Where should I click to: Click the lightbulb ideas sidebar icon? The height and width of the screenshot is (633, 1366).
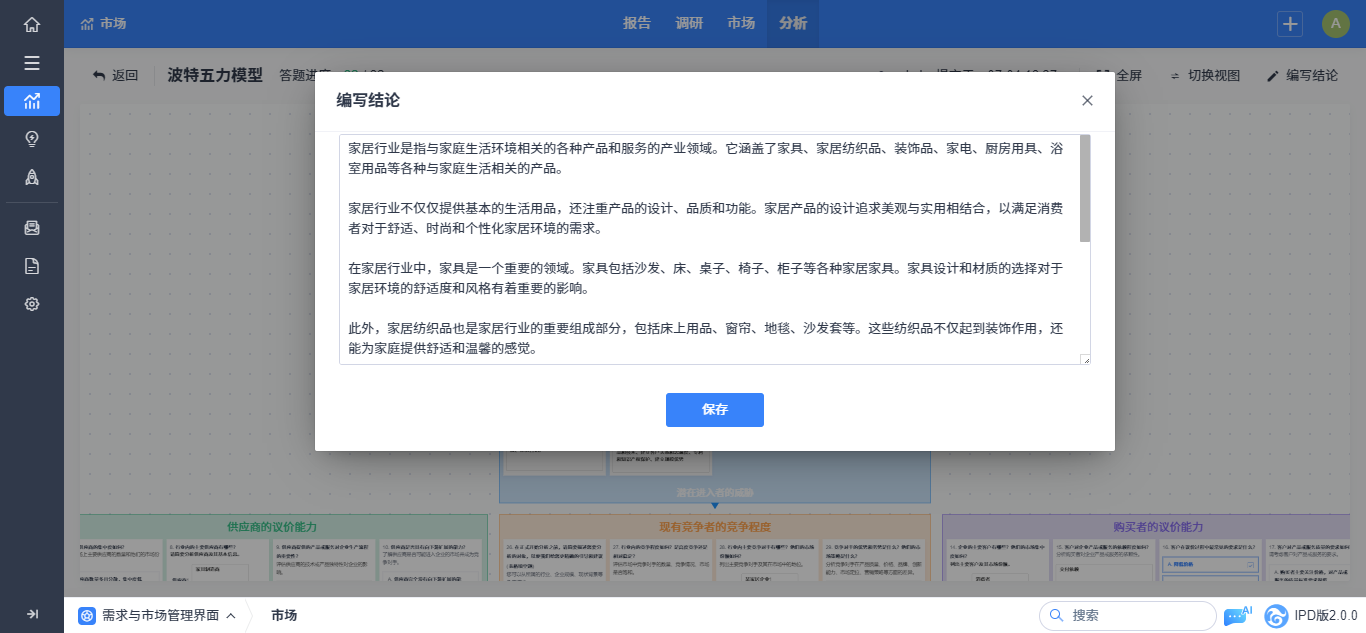(32, 139)
